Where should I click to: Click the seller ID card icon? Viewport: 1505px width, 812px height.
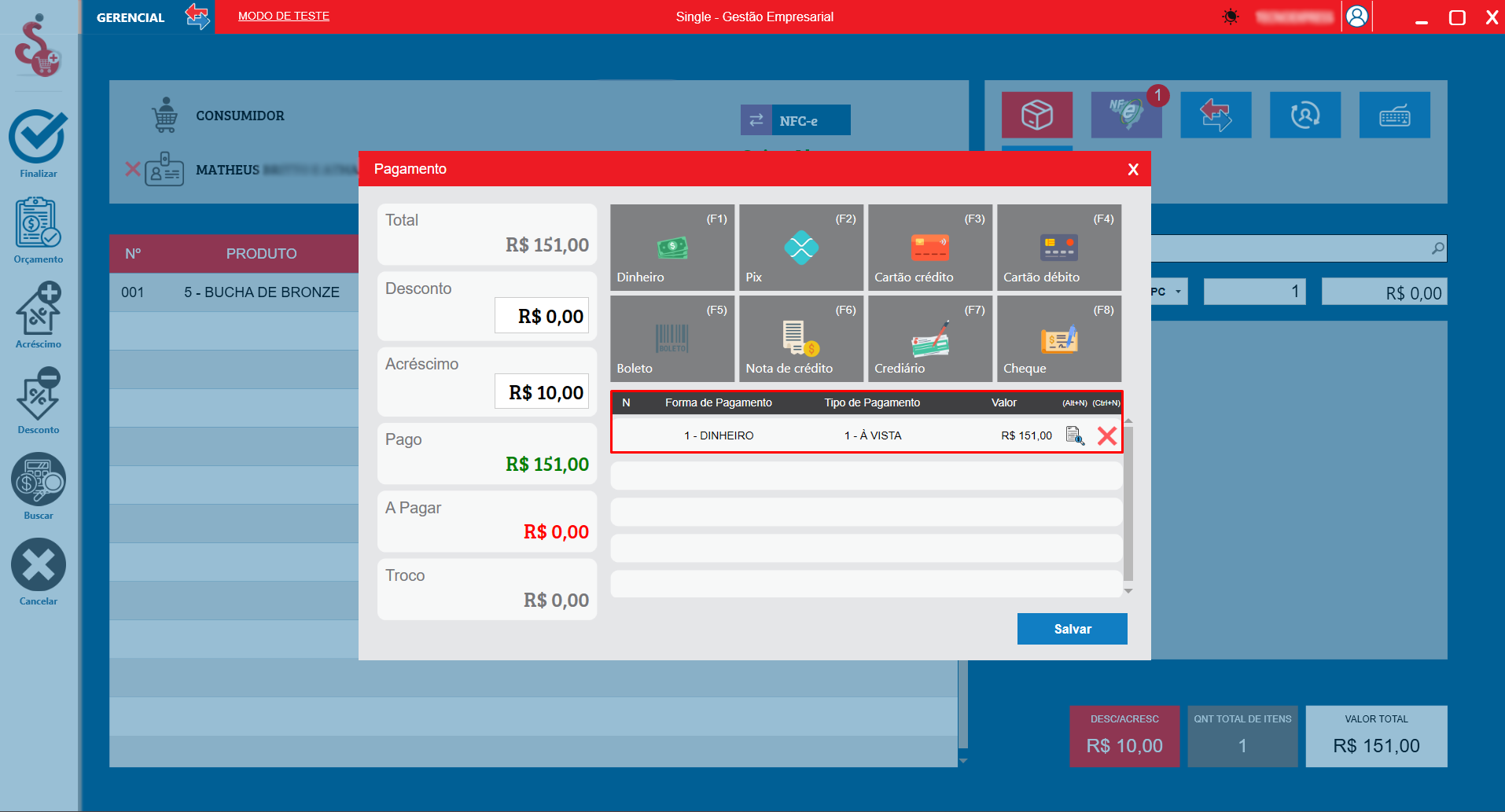164,169
